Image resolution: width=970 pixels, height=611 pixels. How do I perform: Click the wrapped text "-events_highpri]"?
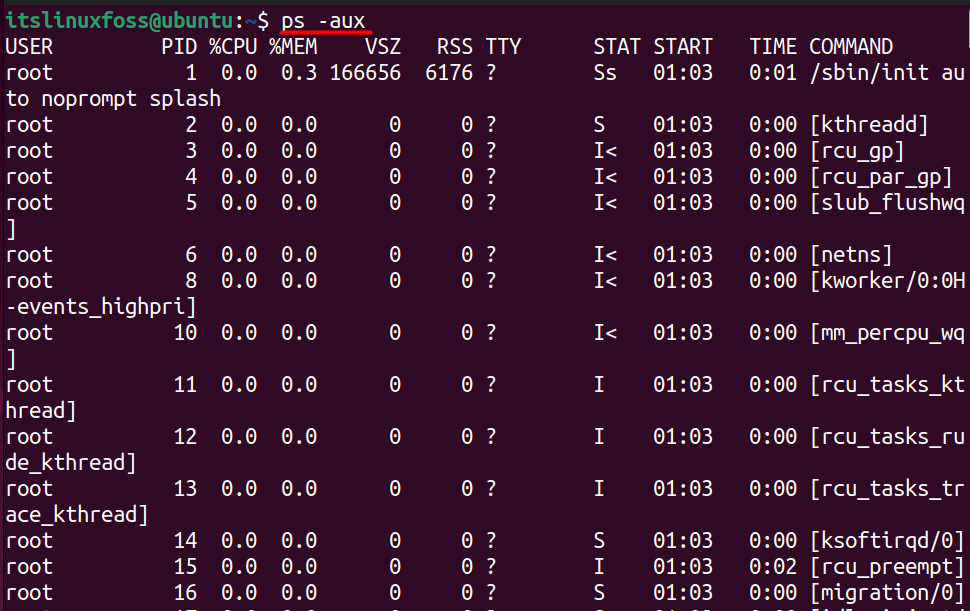pos(101,307)
